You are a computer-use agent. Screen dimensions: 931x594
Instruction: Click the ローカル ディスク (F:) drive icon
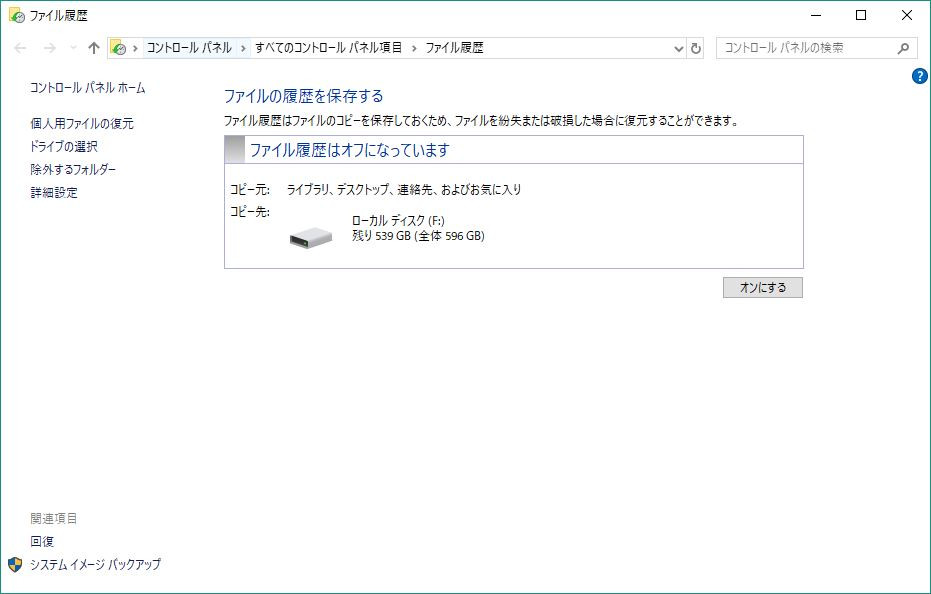(x=309, y=237)
